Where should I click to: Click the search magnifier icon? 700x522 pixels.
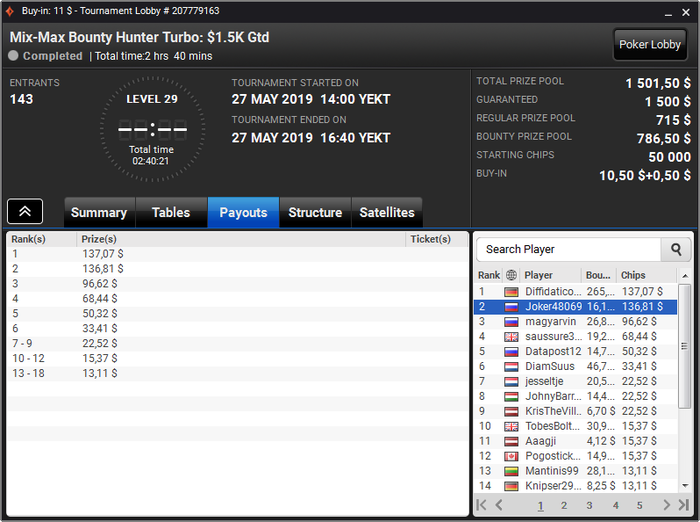[676, 249]
